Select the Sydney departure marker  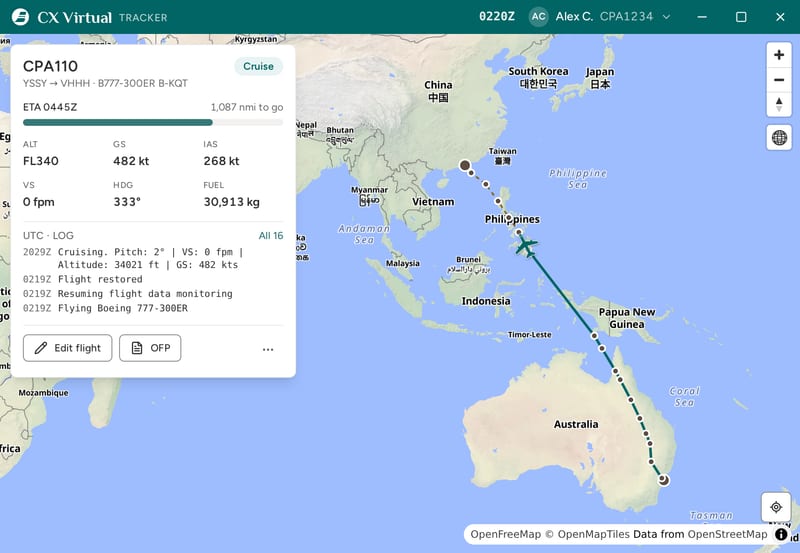[x=663, y=480]
